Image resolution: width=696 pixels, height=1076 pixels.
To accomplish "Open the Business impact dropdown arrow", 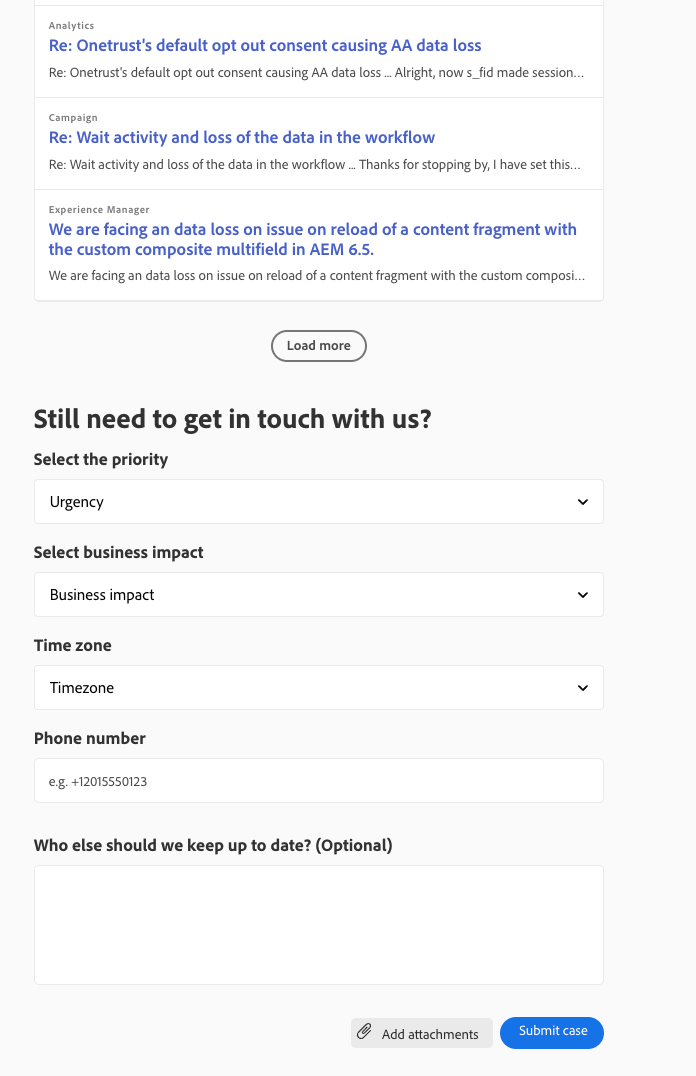I will click(583, 595).
